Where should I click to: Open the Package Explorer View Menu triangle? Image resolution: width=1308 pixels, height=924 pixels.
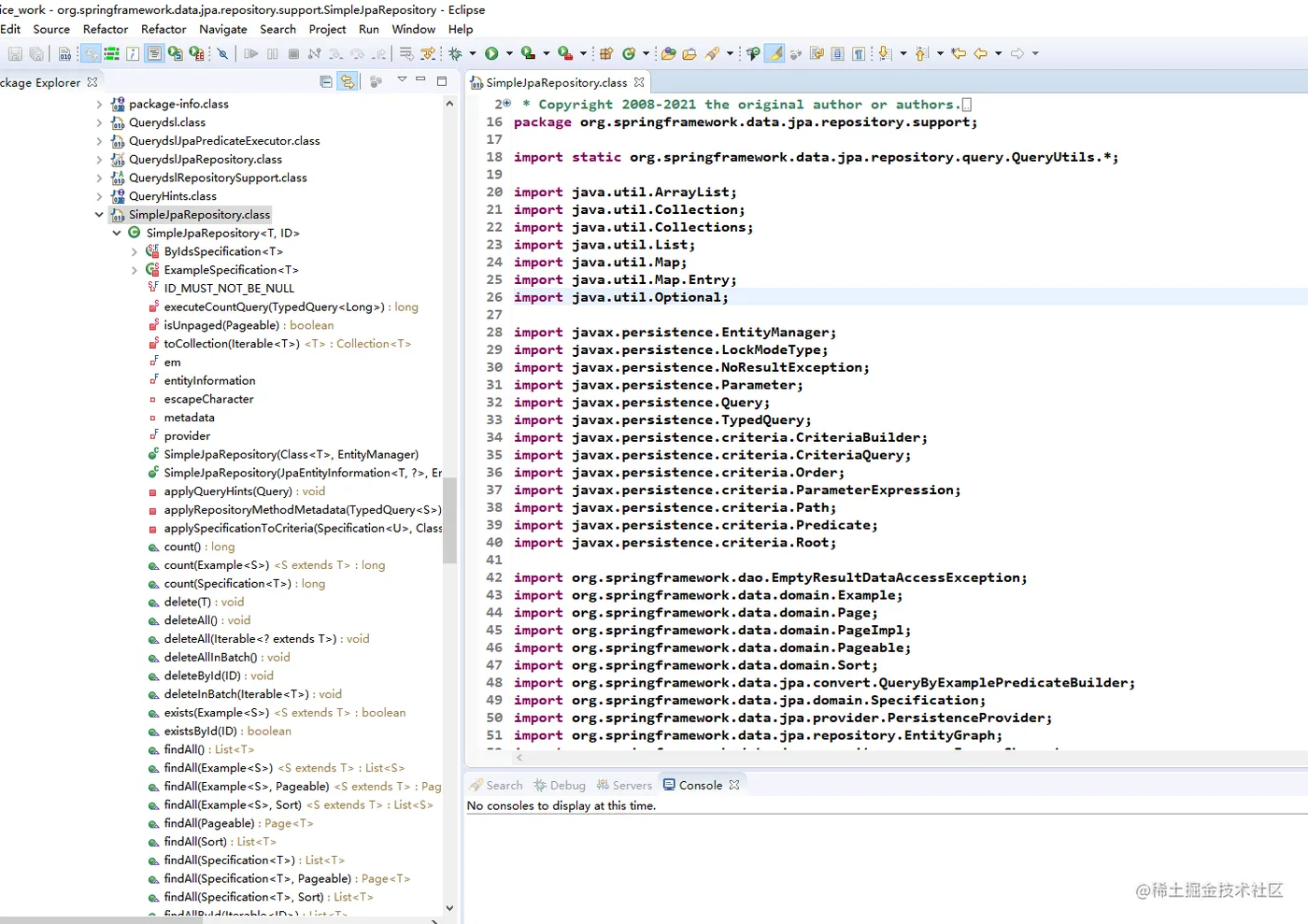(402, 78)
